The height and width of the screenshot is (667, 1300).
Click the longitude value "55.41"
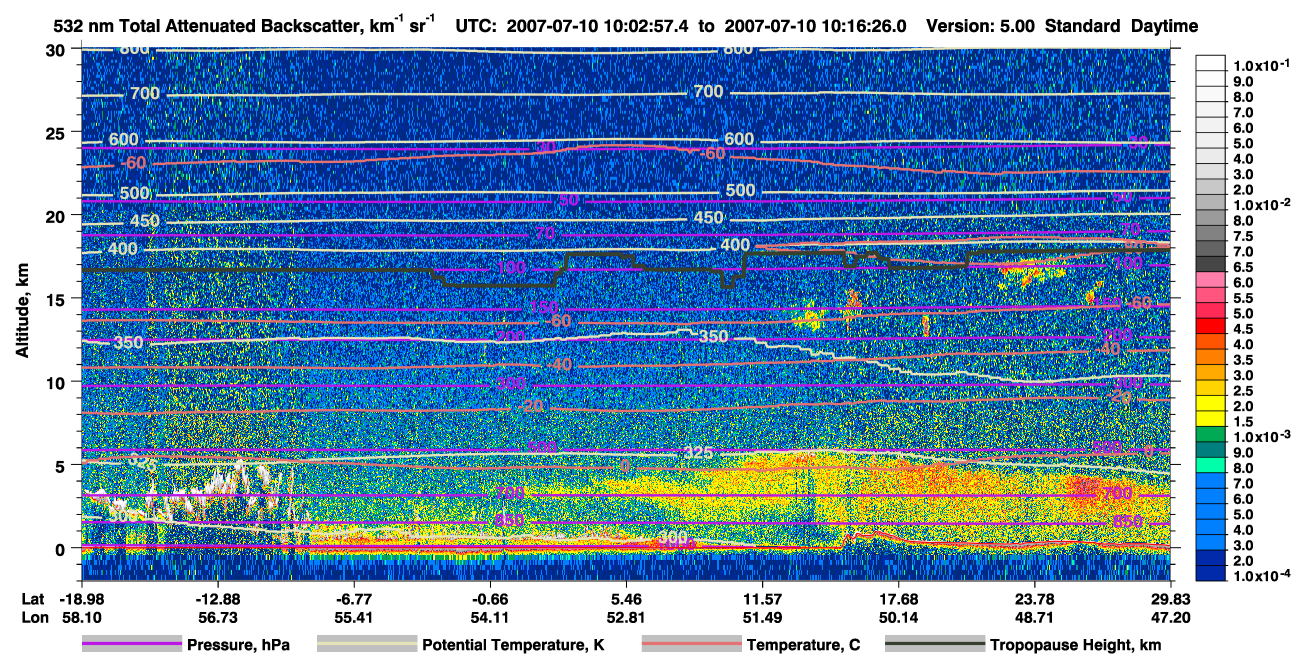point(353,617)
